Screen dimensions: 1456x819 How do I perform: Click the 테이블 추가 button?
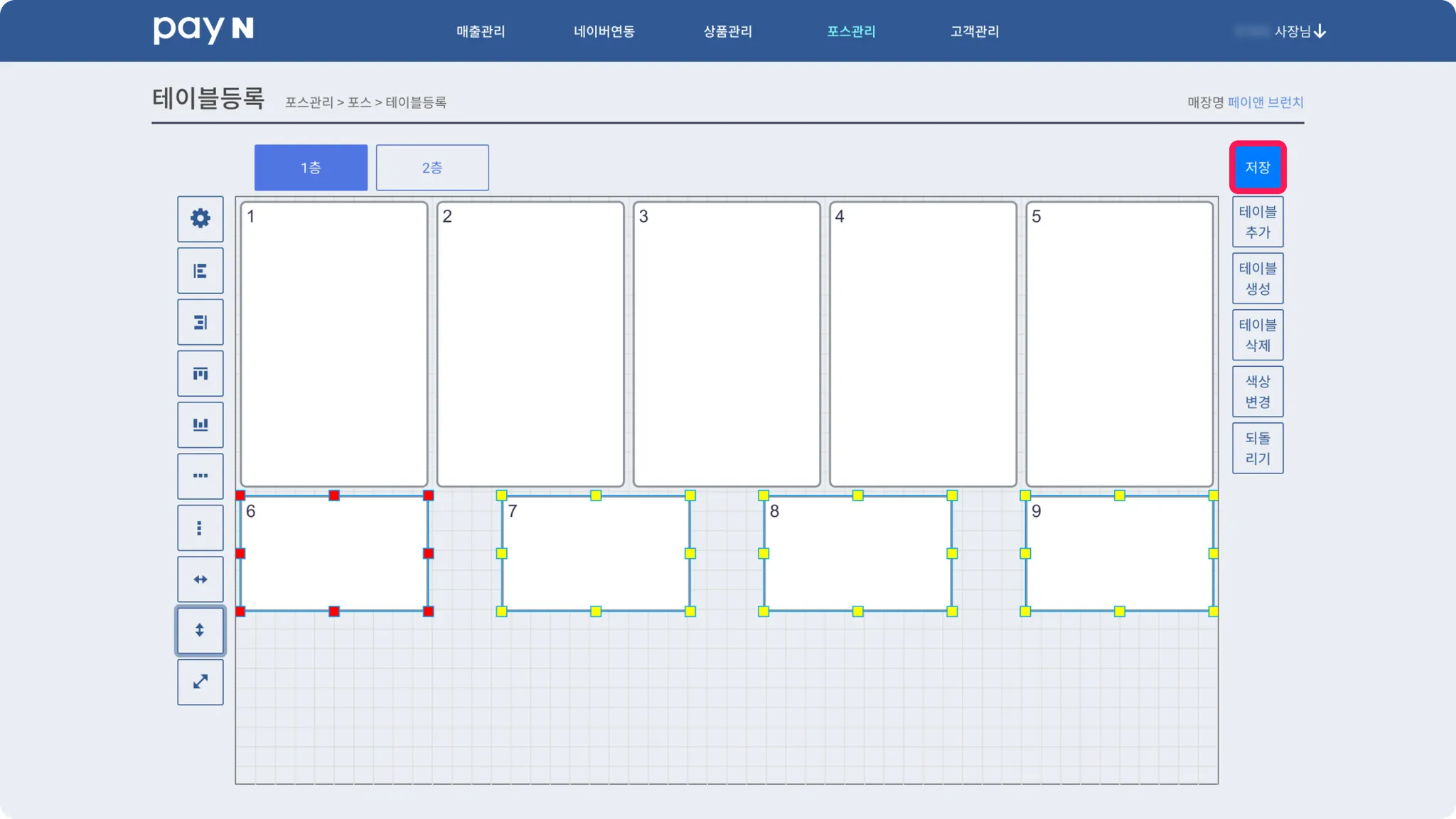pos(1257,222)
